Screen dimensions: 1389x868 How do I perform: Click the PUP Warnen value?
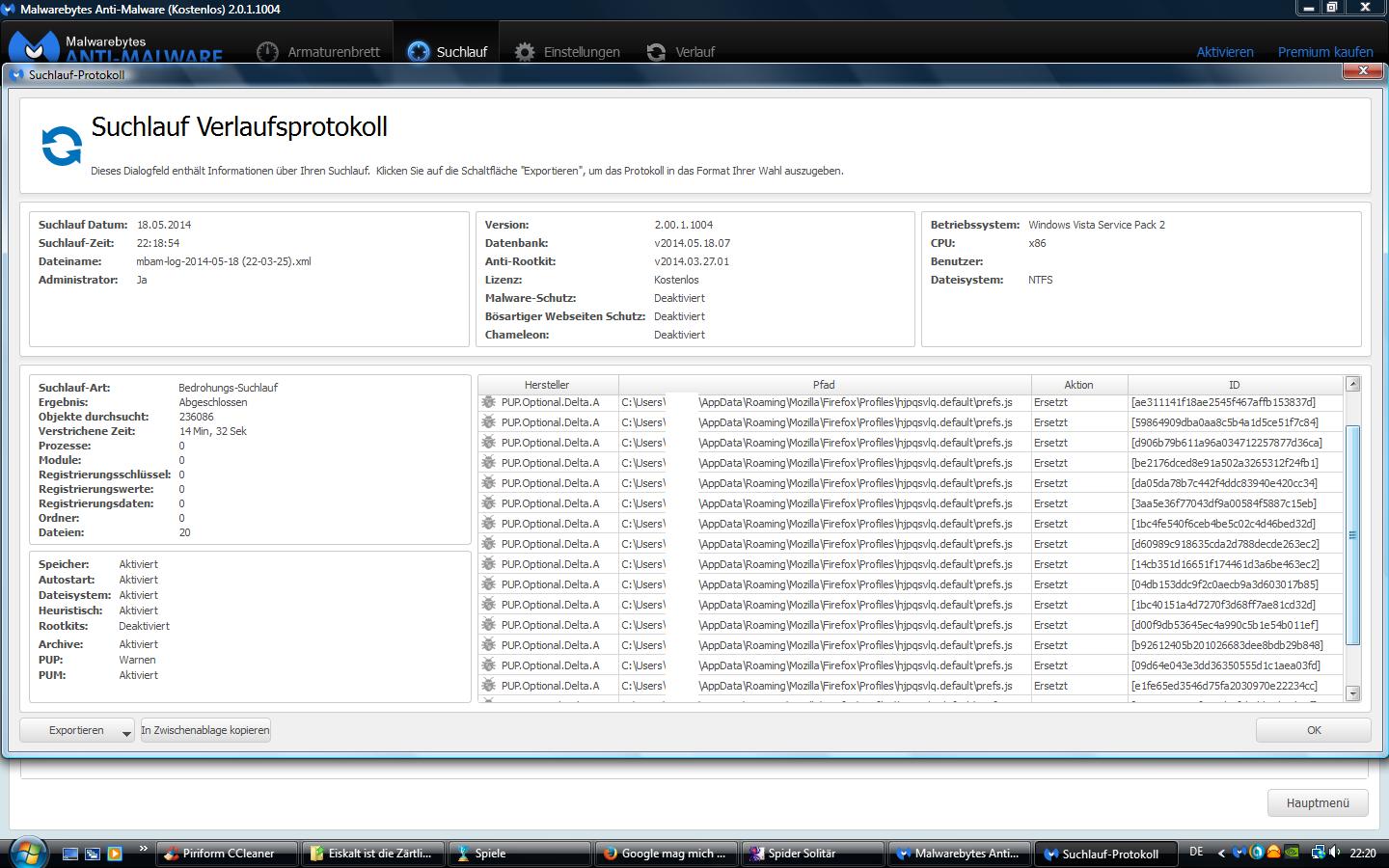tap(137, 660)
